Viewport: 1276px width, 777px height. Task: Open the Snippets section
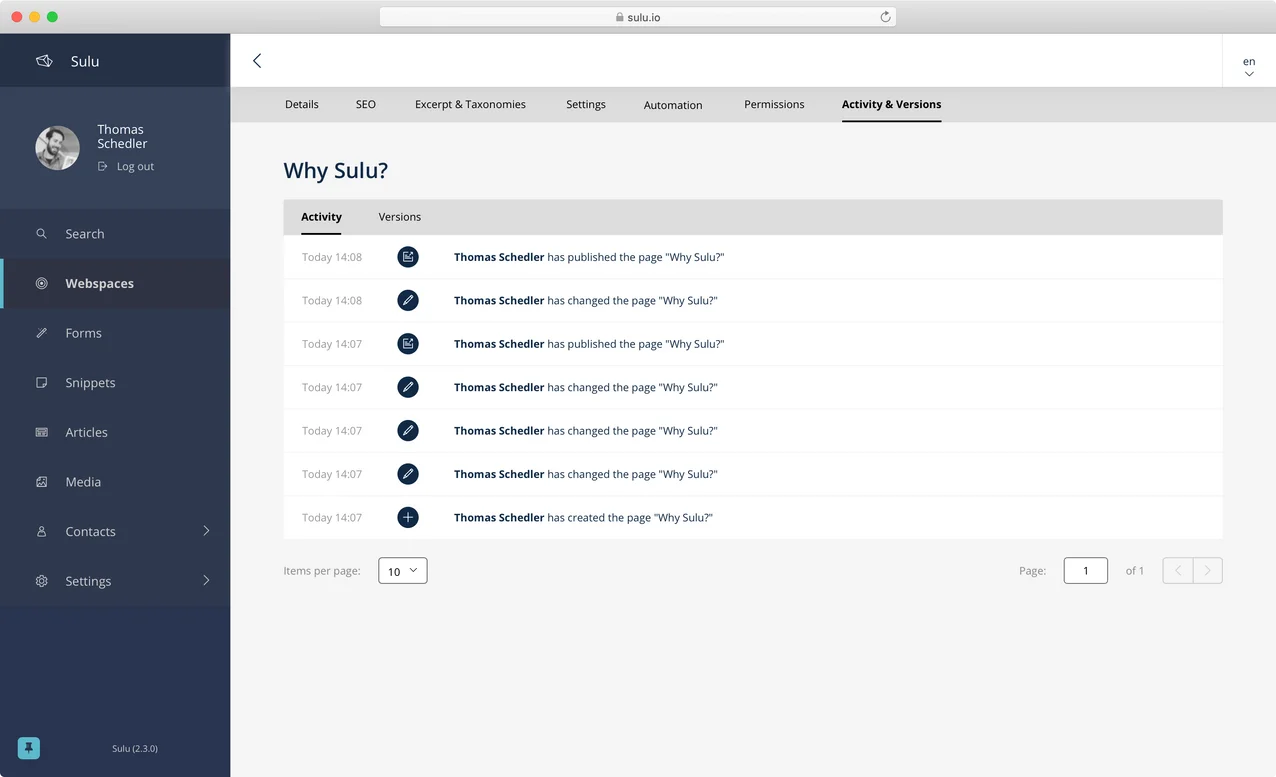point(90,382)
